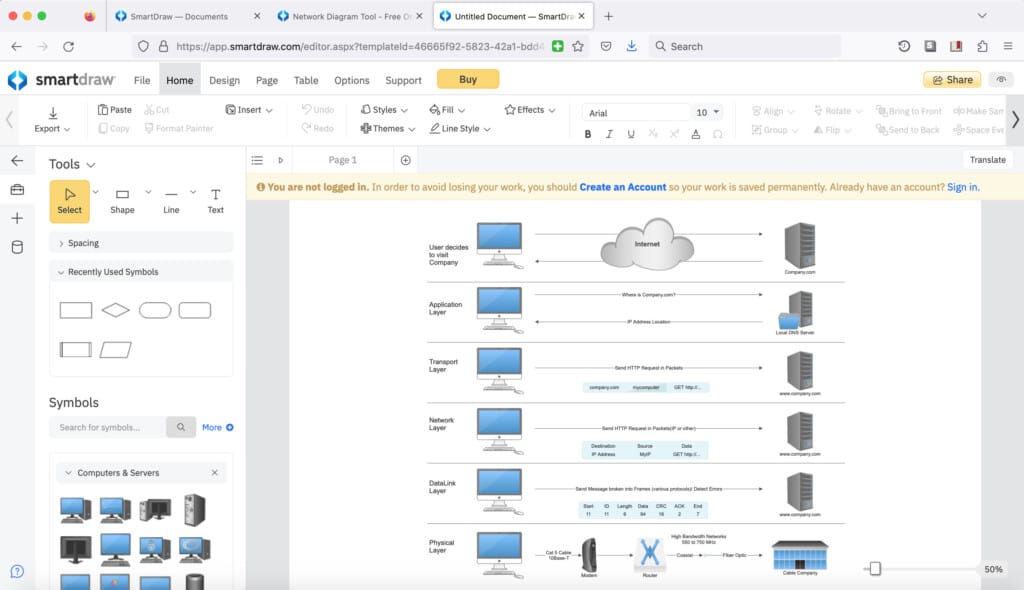
Task: Select the Line drawing tool
Action: tap(171, 200)
